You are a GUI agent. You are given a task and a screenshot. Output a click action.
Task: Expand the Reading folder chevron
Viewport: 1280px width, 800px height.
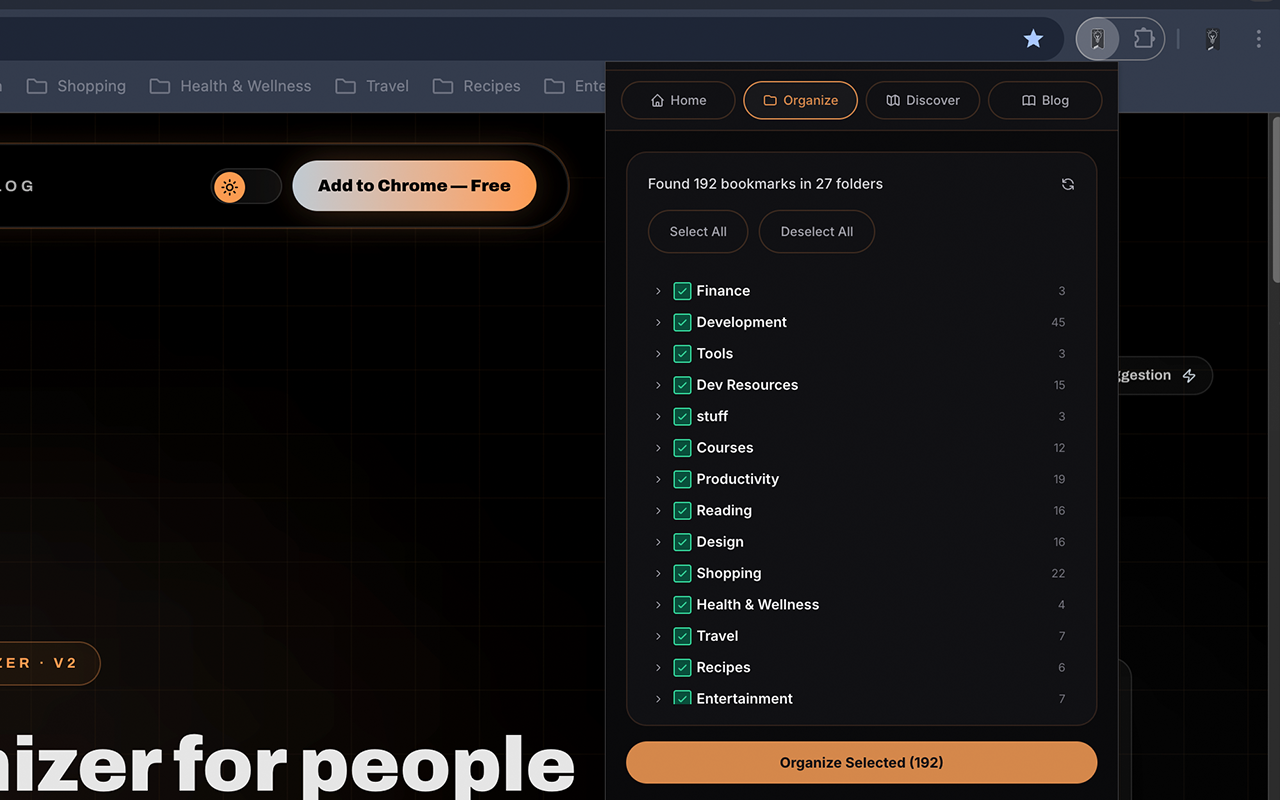658,511
